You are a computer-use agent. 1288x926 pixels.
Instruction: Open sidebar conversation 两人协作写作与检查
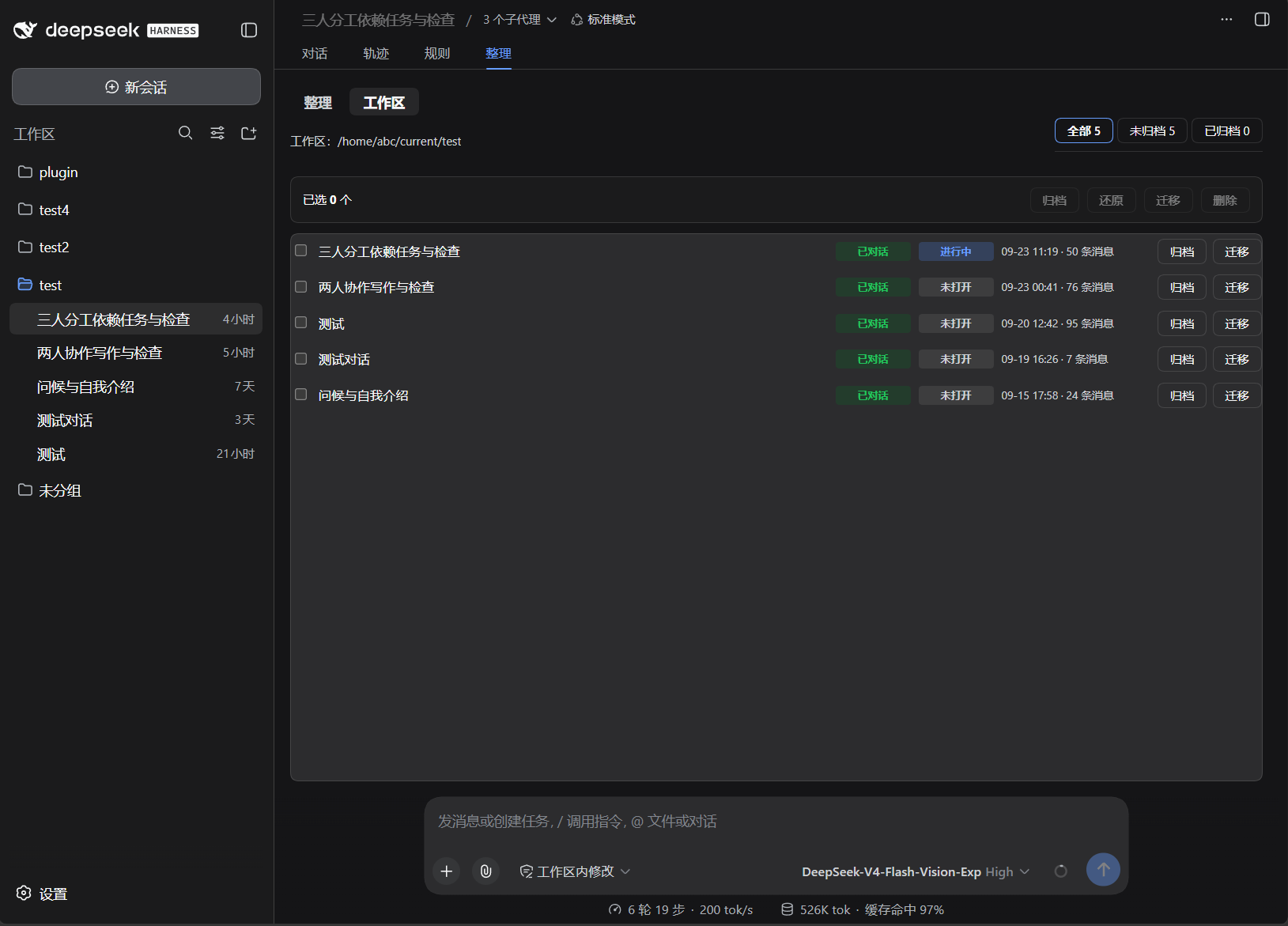(x=136, y=353)
